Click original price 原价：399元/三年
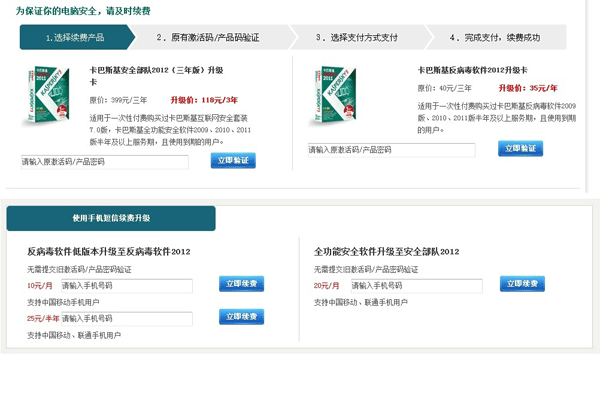 tap(118, 100)
